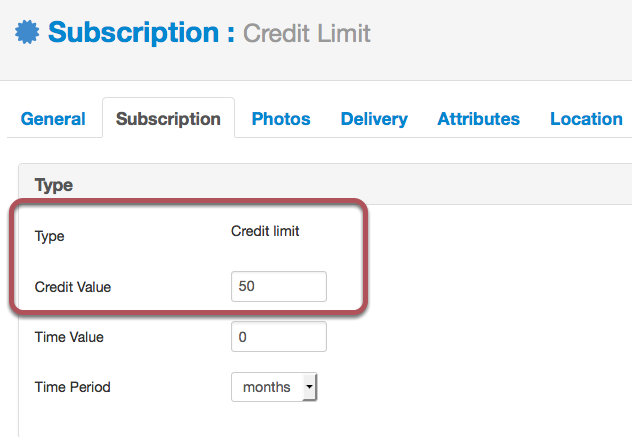632x437 pixels.
Task: Click the empty gray banner beside Credit Limit
Action: tap(500, 36)
